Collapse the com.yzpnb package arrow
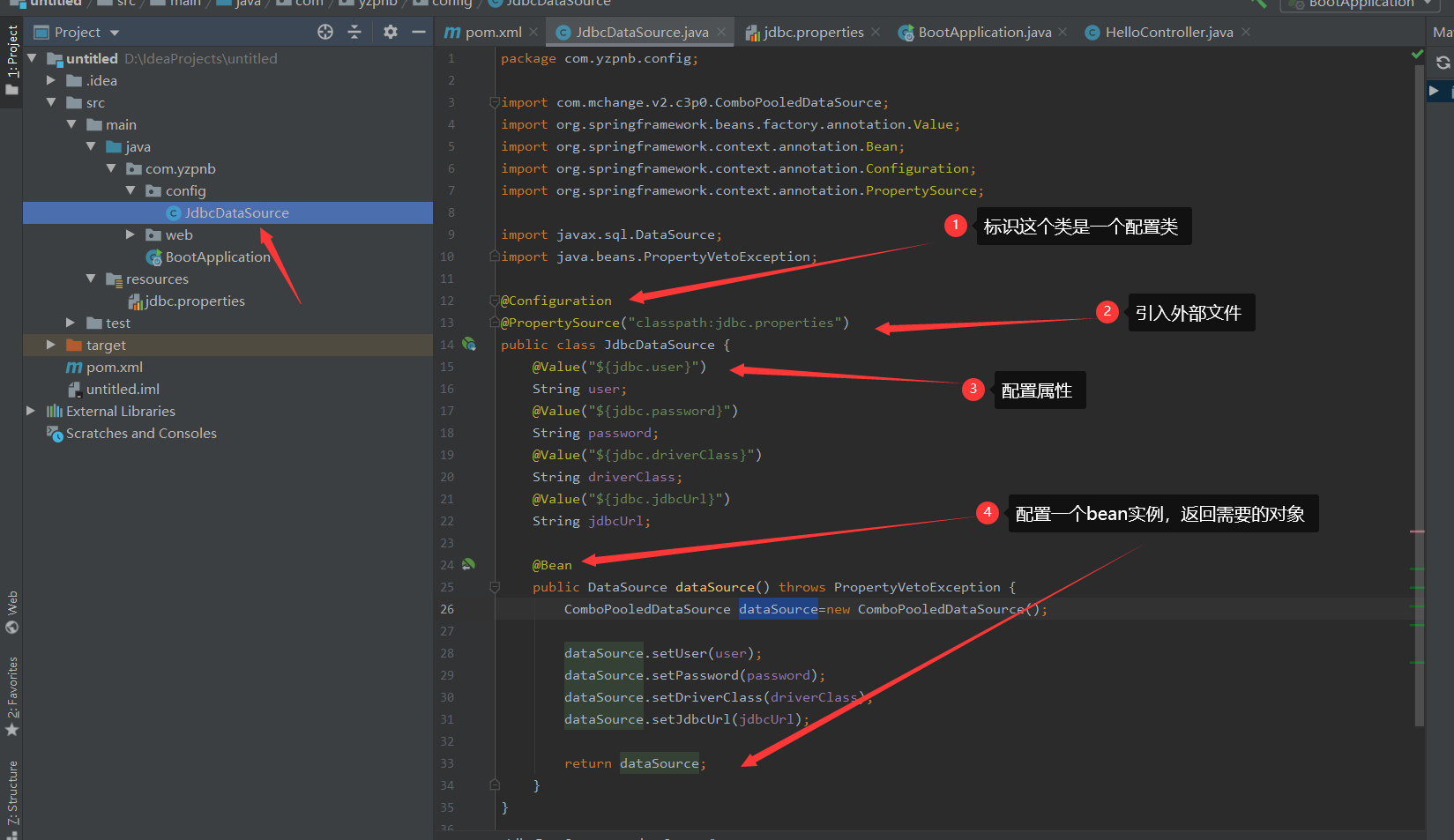The image size is (1454, 840). point(111,168)
